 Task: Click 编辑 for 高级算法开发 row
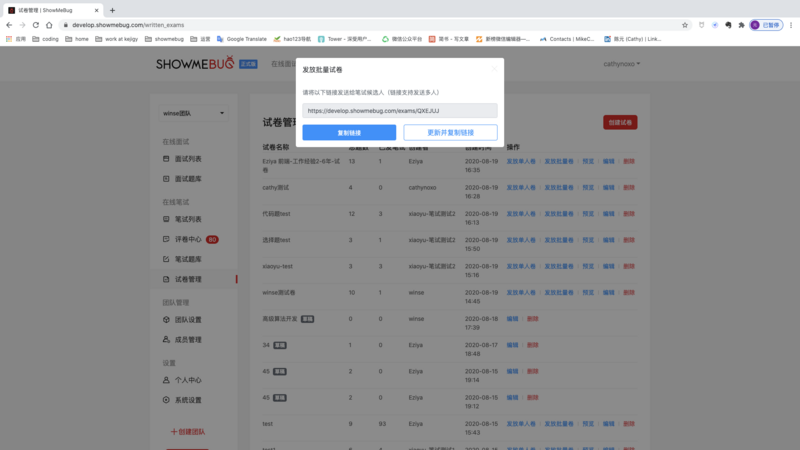click(512, 319)
